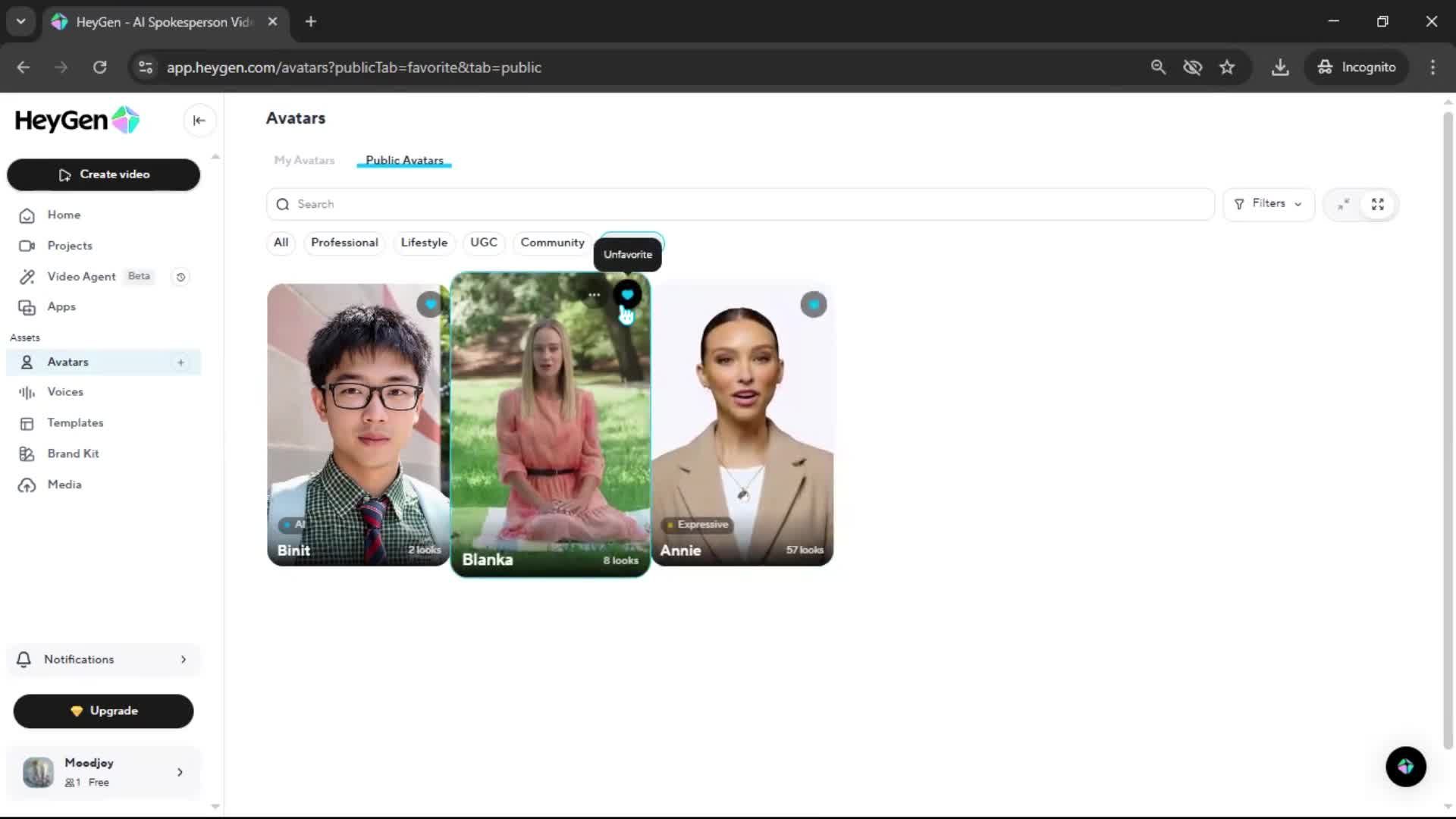Collapse the left sidebar panel
Viewport: 1456px width, 819px height.
199,121
